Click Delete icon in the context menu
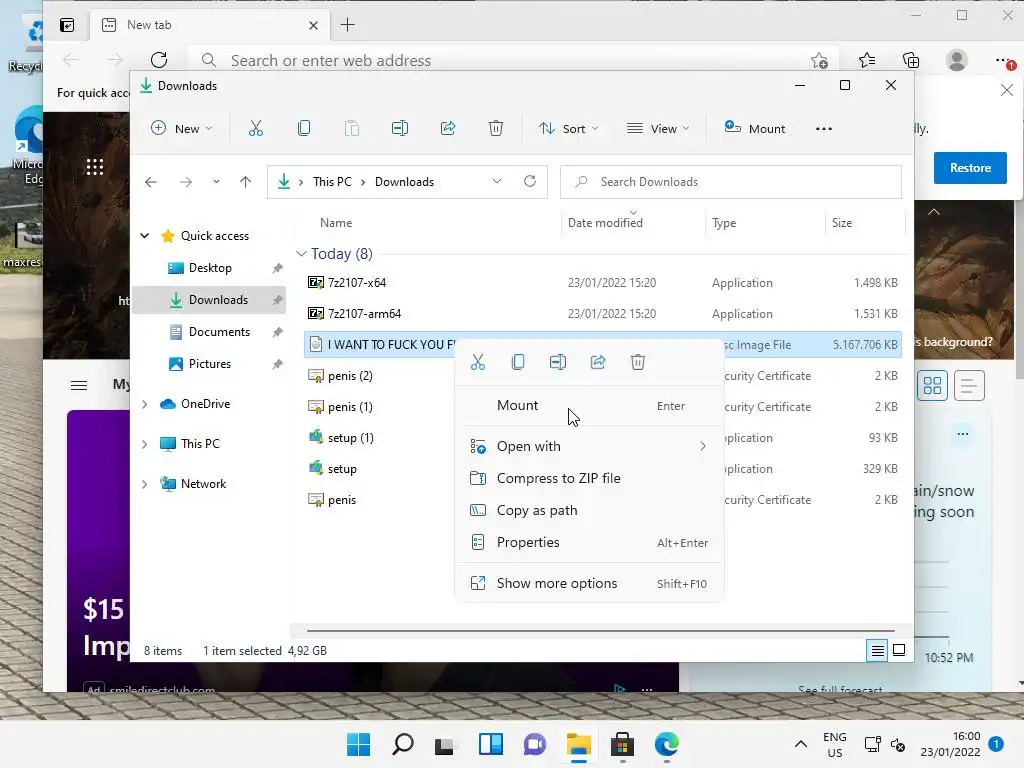 [x=638, y=362]
